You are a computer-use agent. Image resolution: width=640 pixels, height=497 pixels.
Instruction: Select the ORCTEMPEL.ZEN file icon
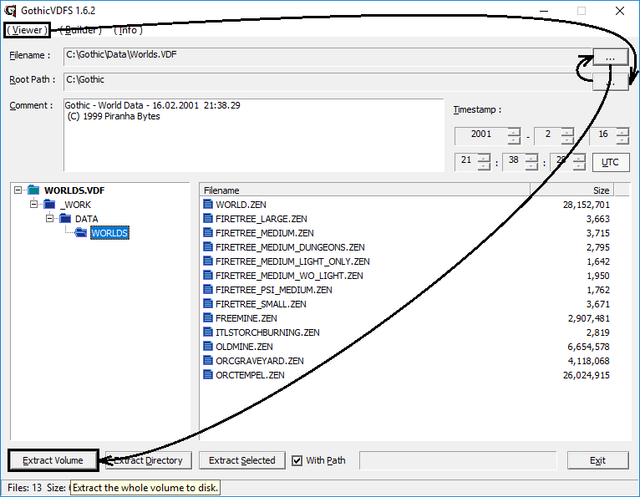(208, 375)
